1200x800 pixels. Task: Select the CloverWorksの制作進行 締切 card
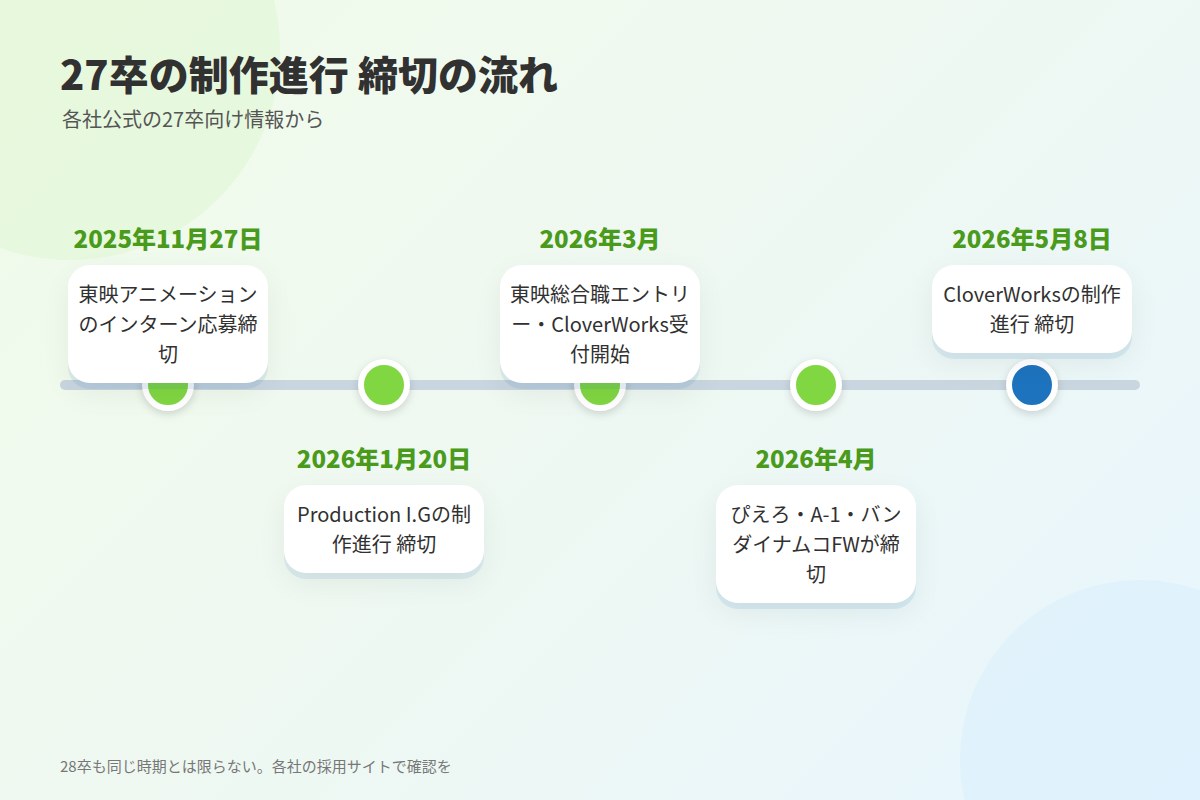point(1032,309)
